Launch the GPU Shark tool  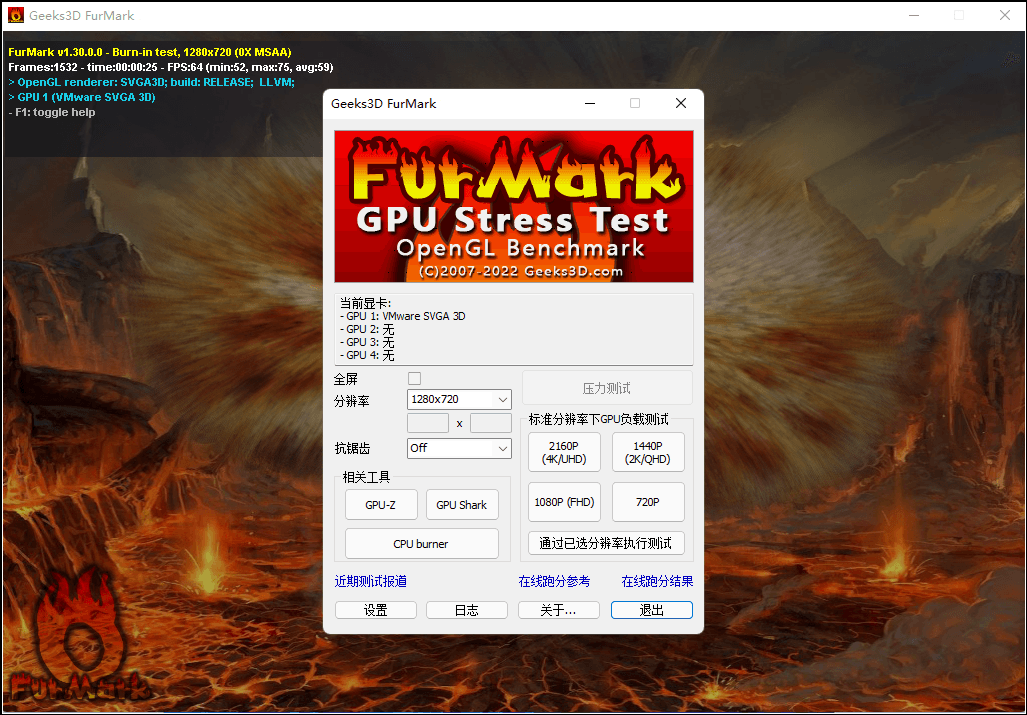point(462,504)
